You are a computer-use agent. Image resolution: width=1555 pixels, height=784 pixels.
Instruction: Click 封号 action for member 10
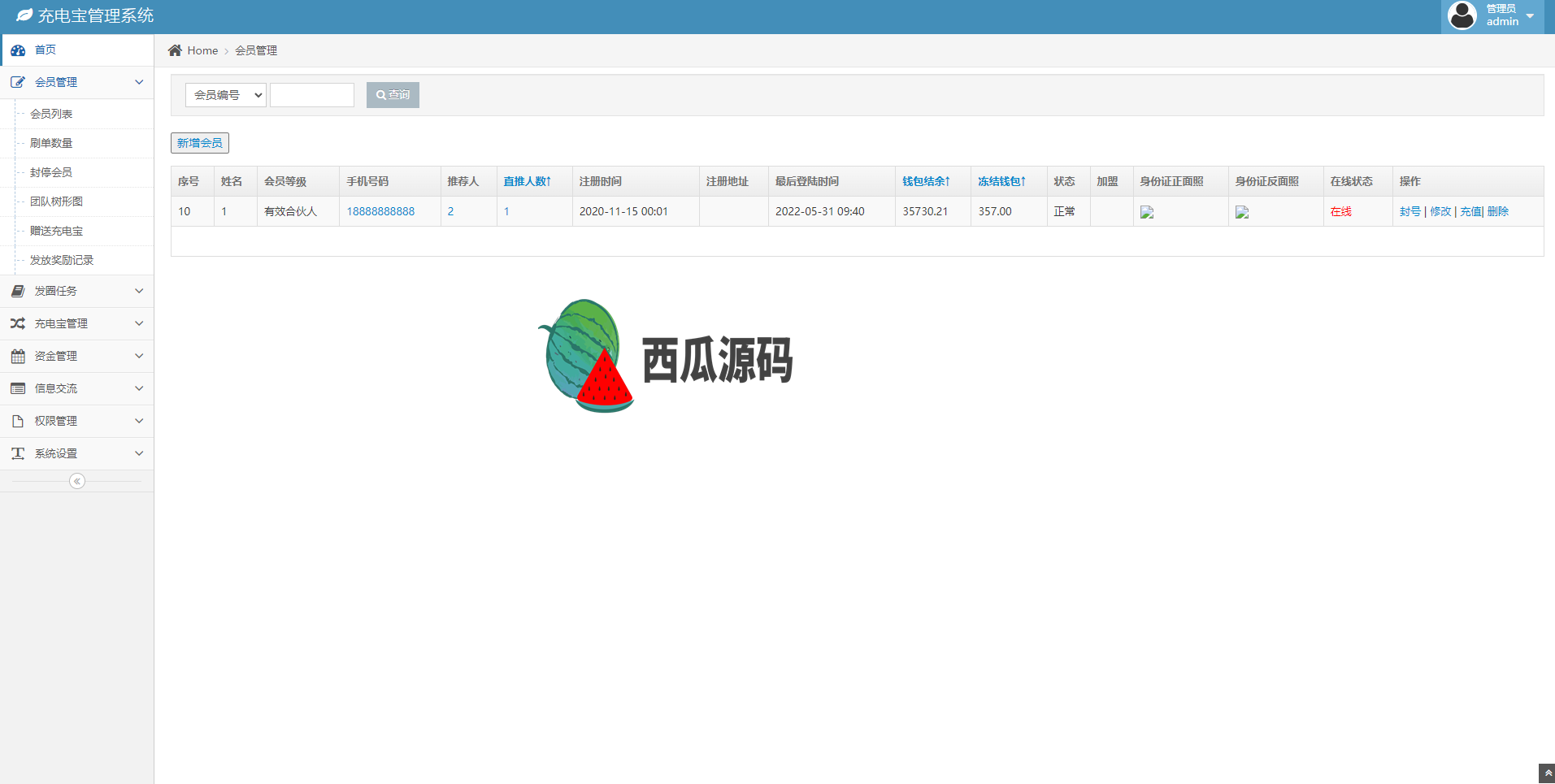click(1410, 211)
